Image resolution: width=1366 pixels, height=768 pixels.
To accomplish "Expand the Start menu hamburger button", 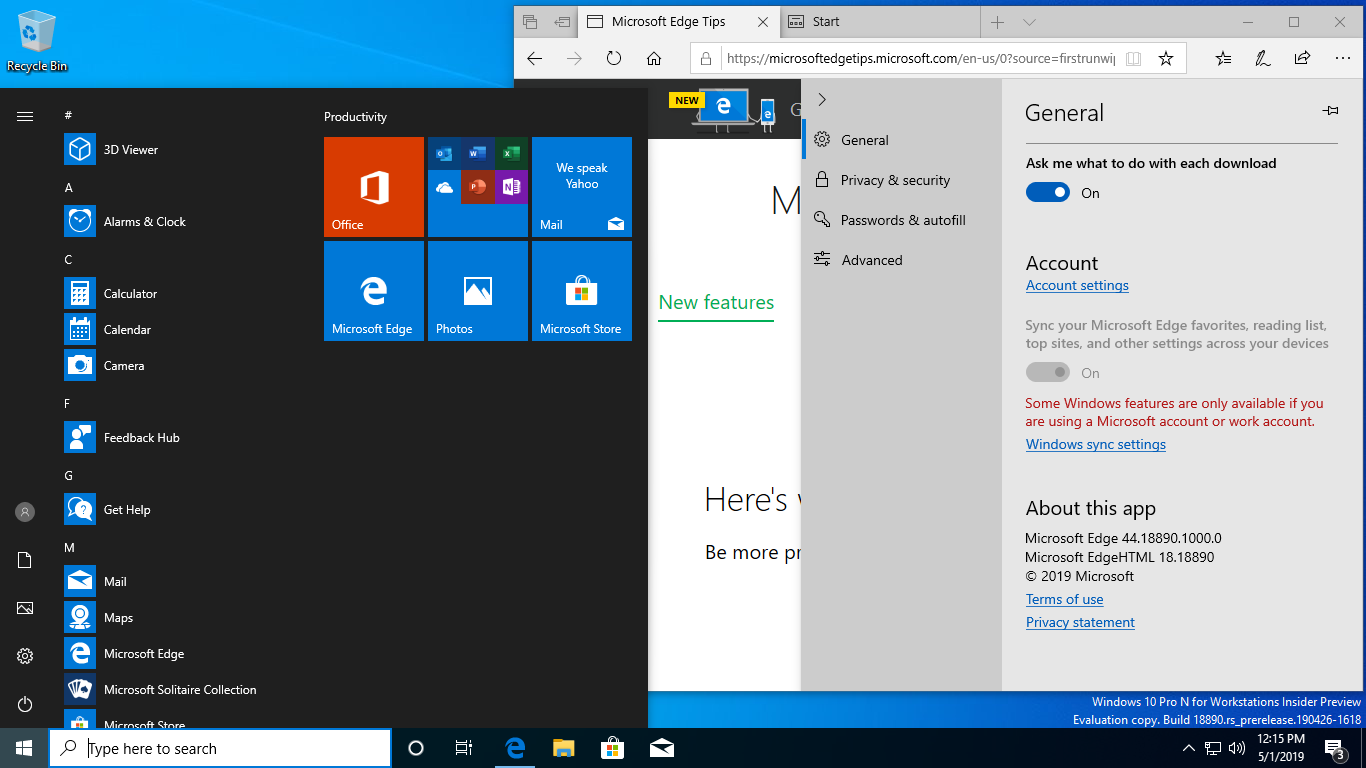I will pos(25,117).
